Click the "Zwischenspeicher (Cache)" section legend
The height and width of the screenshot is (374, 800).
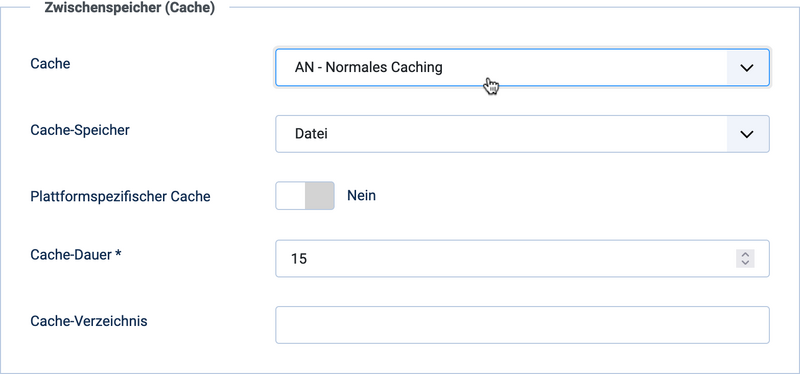pos(130,8)
